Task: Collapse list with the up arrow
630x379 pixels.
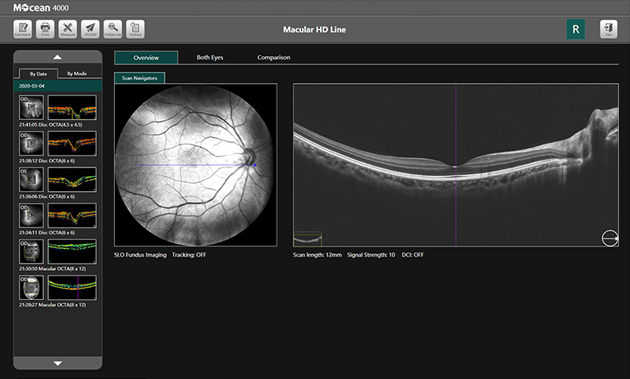Action: [57, 57]
